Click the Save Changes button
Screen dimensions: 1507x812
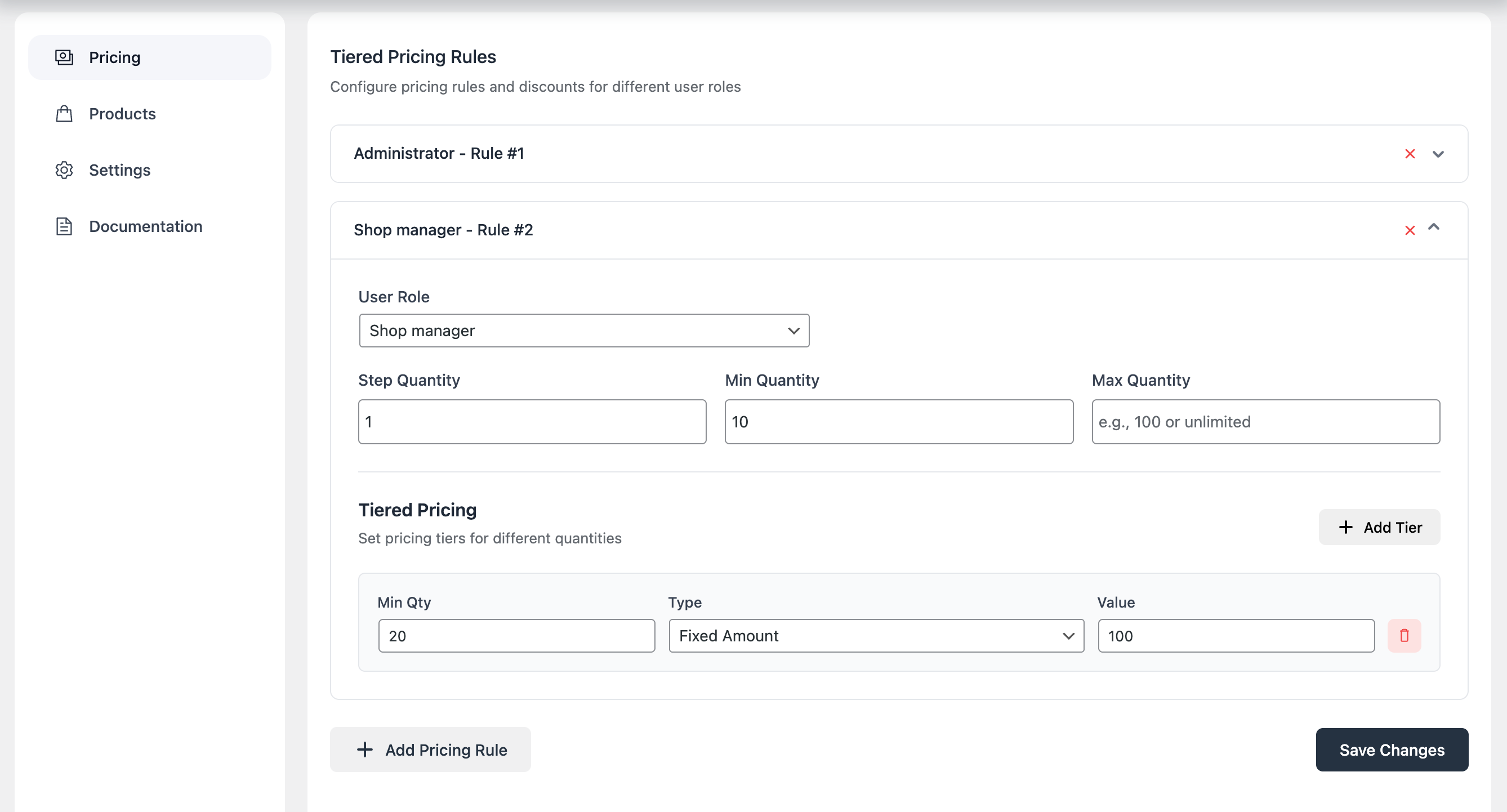[x=1392, y=749]
